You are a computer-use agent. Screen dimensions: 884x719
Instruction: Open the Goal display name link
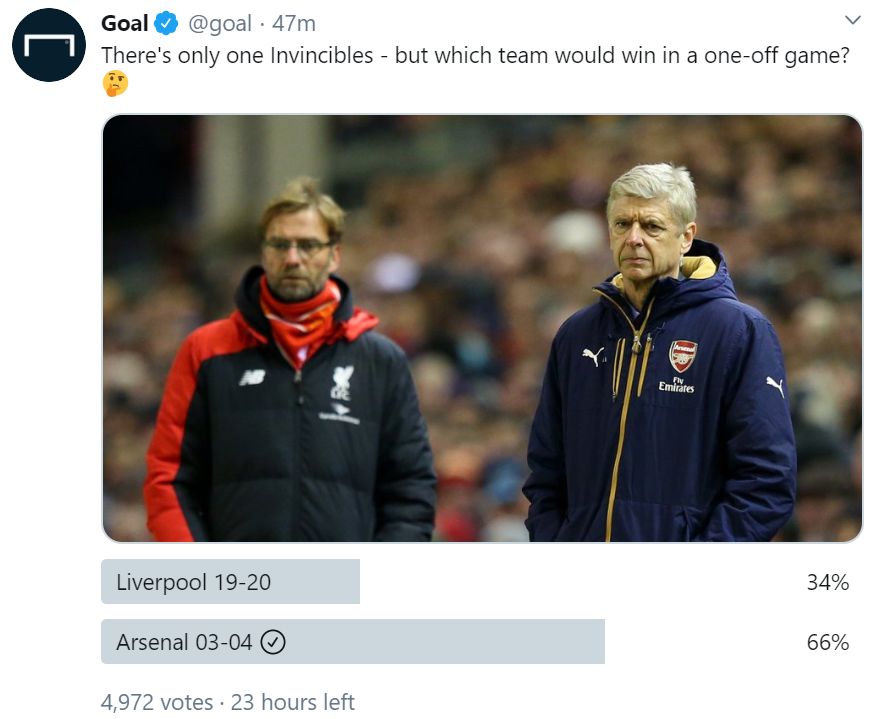pos(125,23)
